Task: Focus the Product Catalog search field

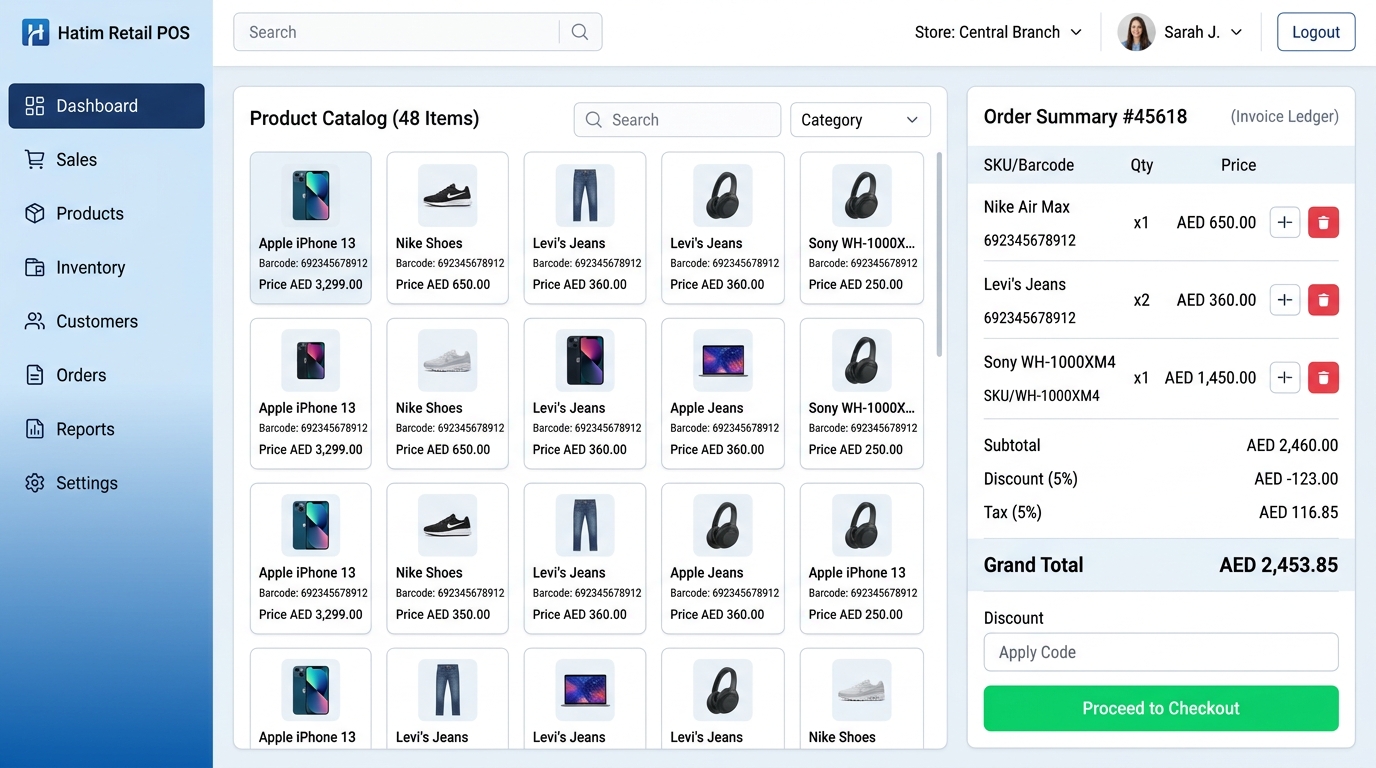Action: (677, 120)
